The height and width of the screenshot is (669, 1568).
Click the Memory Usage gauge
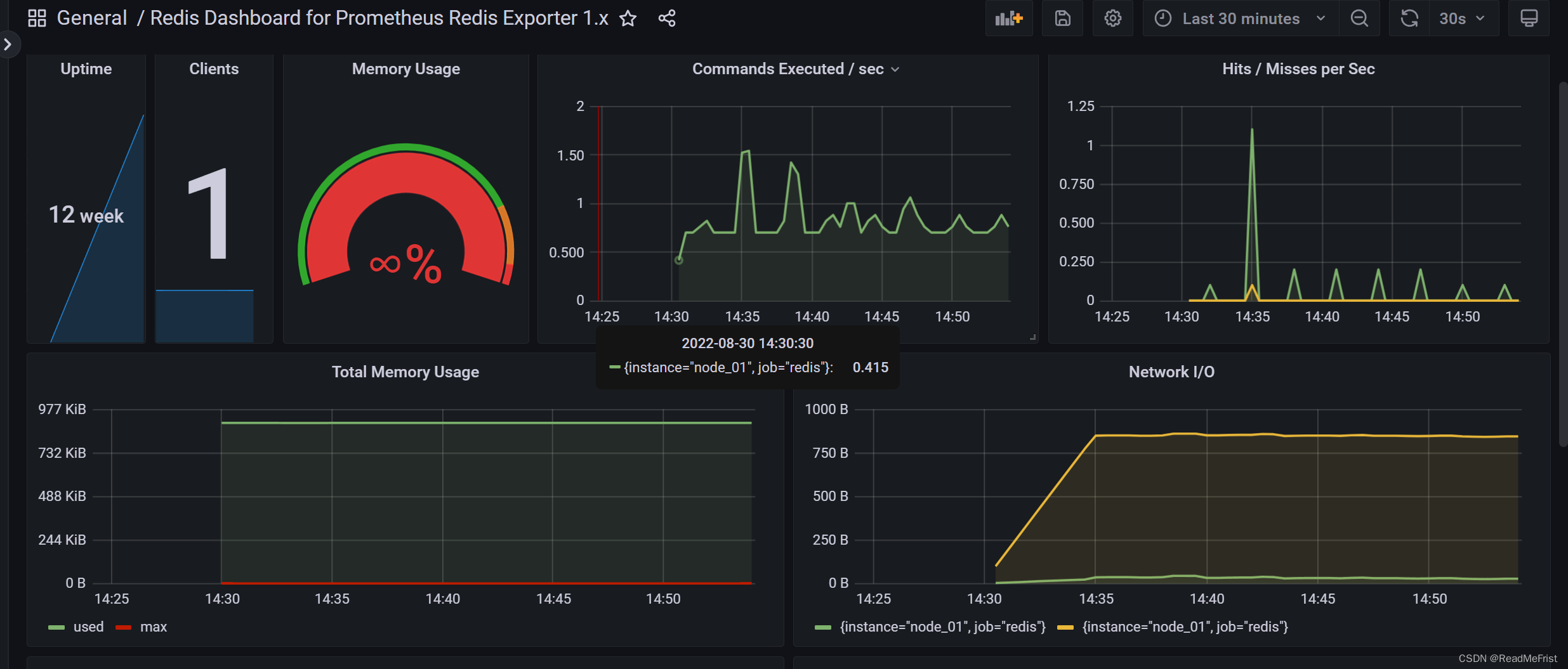tap(406, 214)
